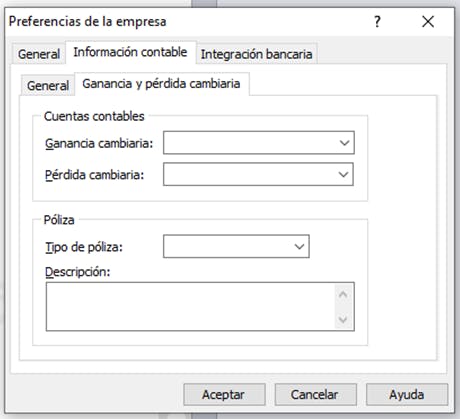Switch to the outer General tab

pos(39,54)
